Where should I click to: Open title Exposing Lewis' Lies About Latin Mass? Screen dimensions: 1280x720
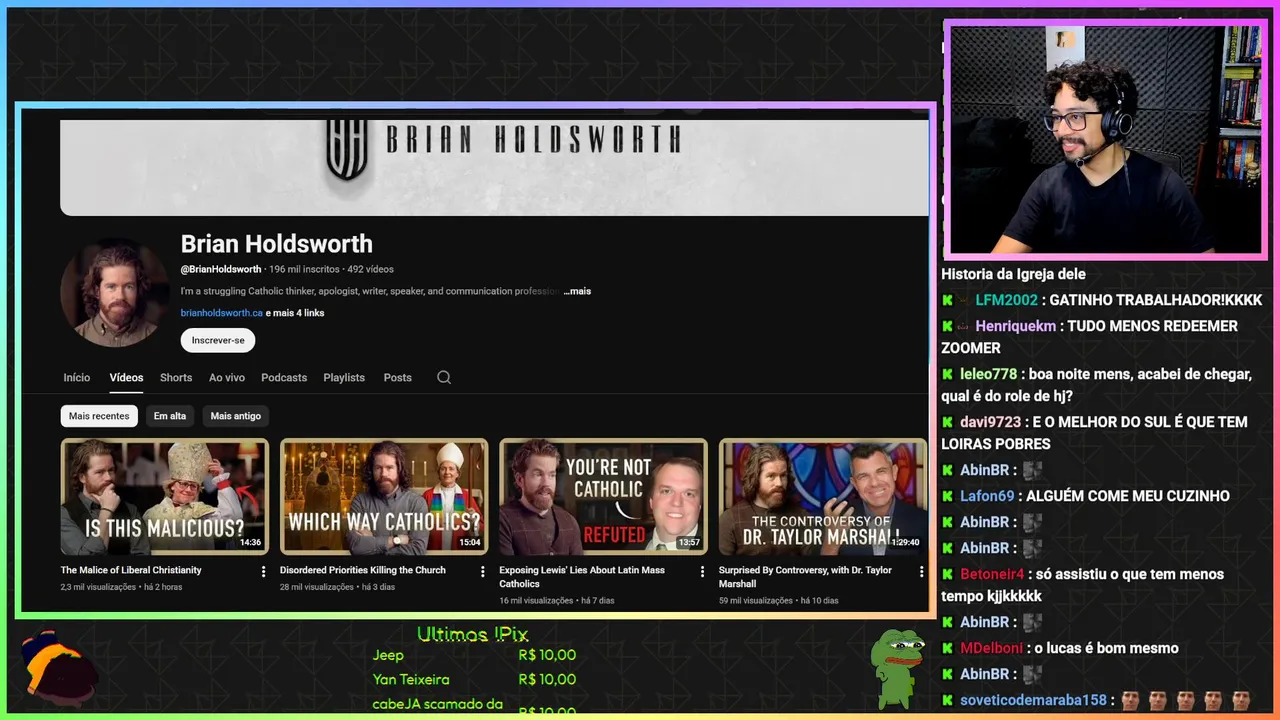coord(582,577)
